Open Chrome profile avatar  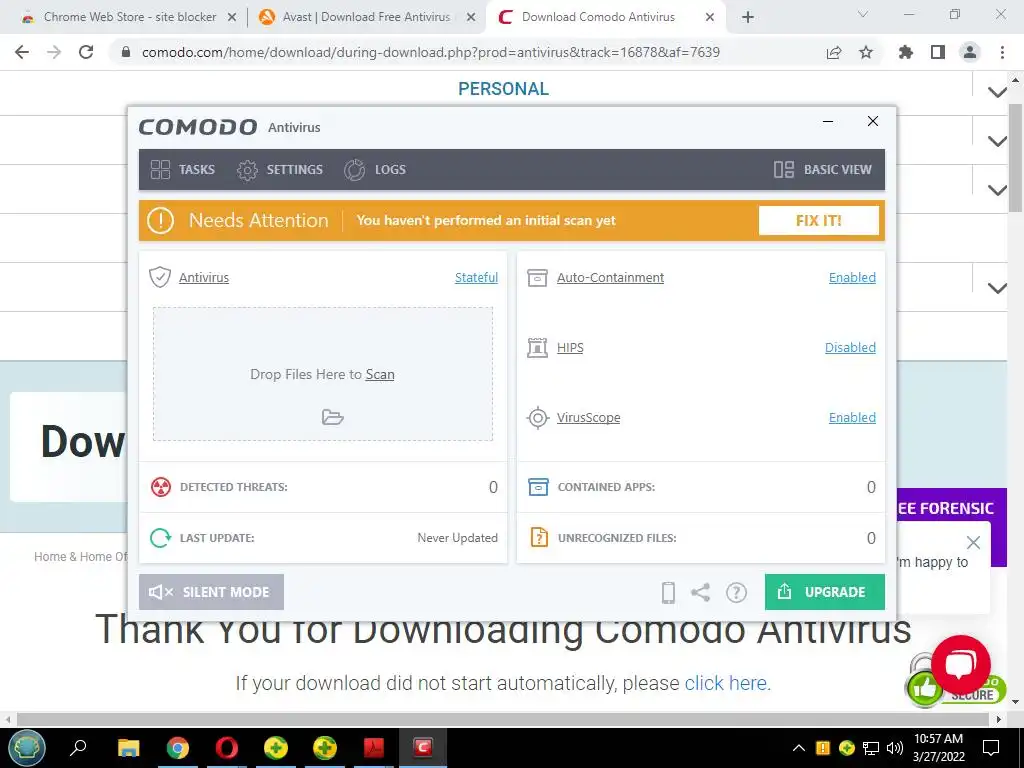click(970, 53)
